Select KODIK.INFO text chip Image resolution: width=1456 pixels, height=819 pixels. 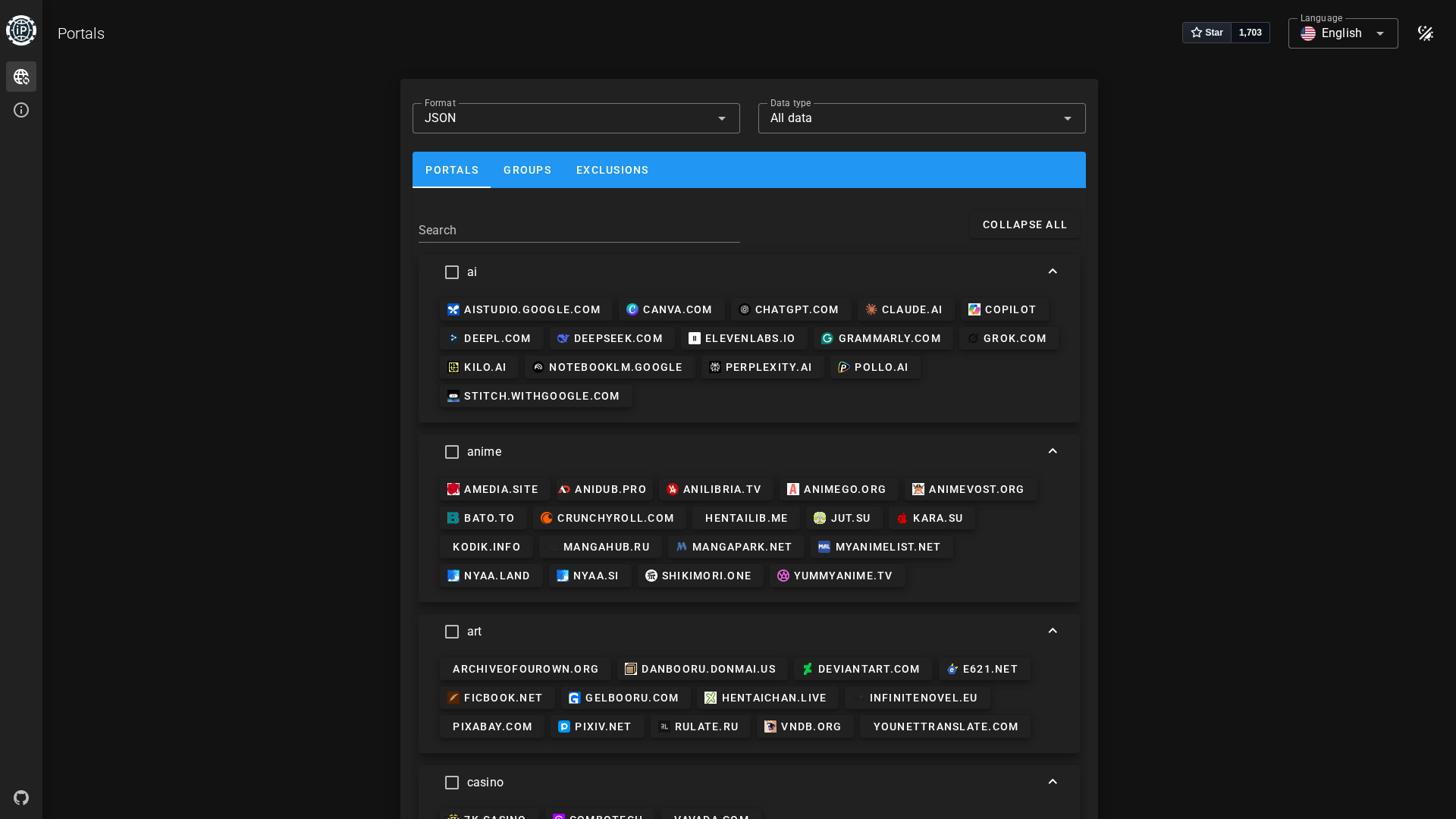(x=486, y=547)
